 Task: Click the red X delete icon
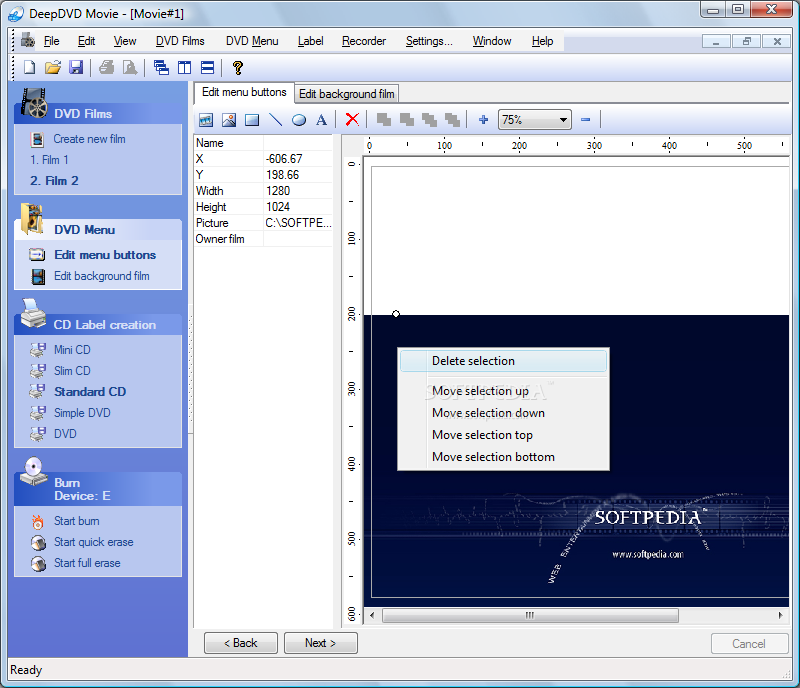(352, 119)
